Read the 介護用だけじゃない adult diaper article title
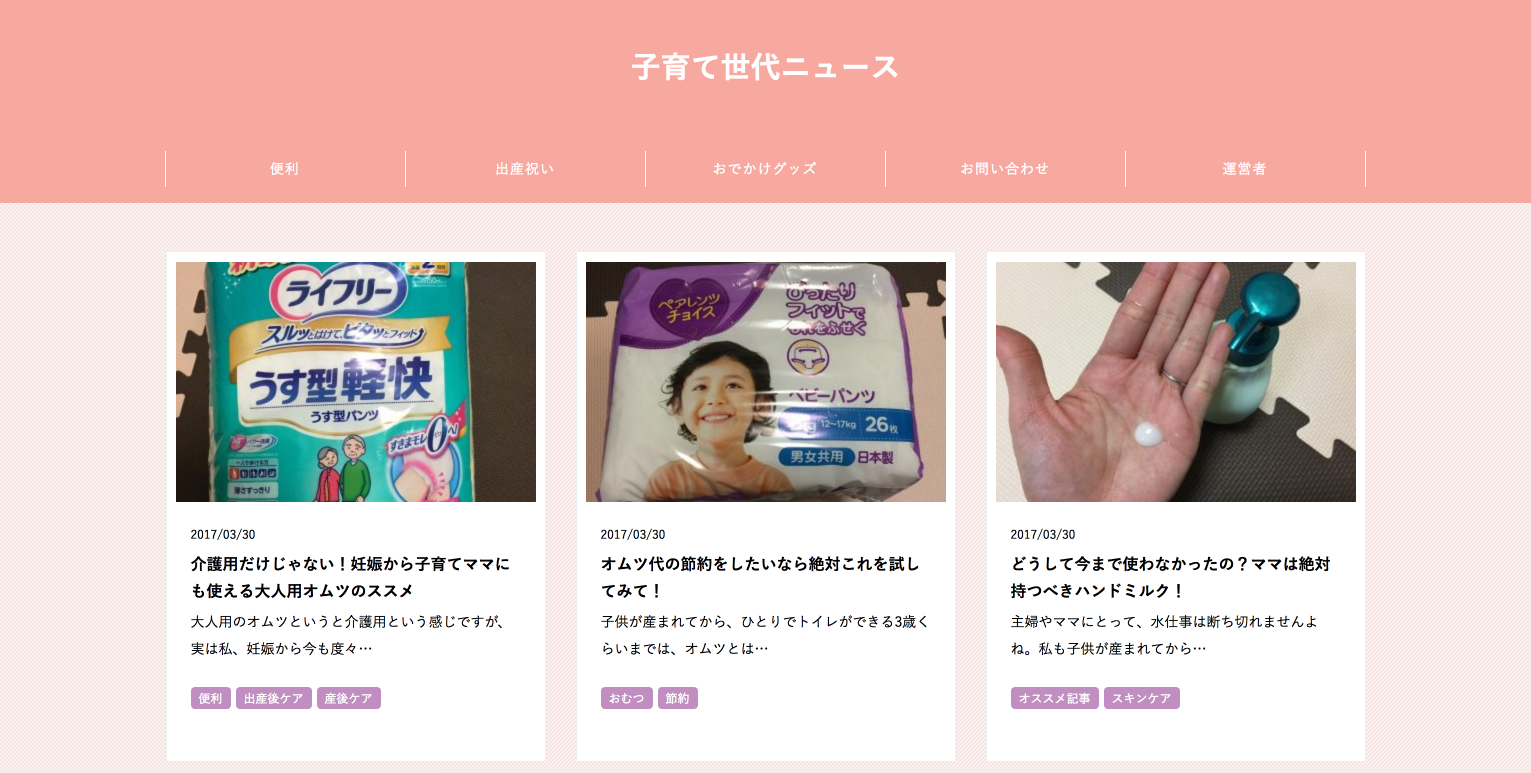1531x773 pixels. (350, 577)
